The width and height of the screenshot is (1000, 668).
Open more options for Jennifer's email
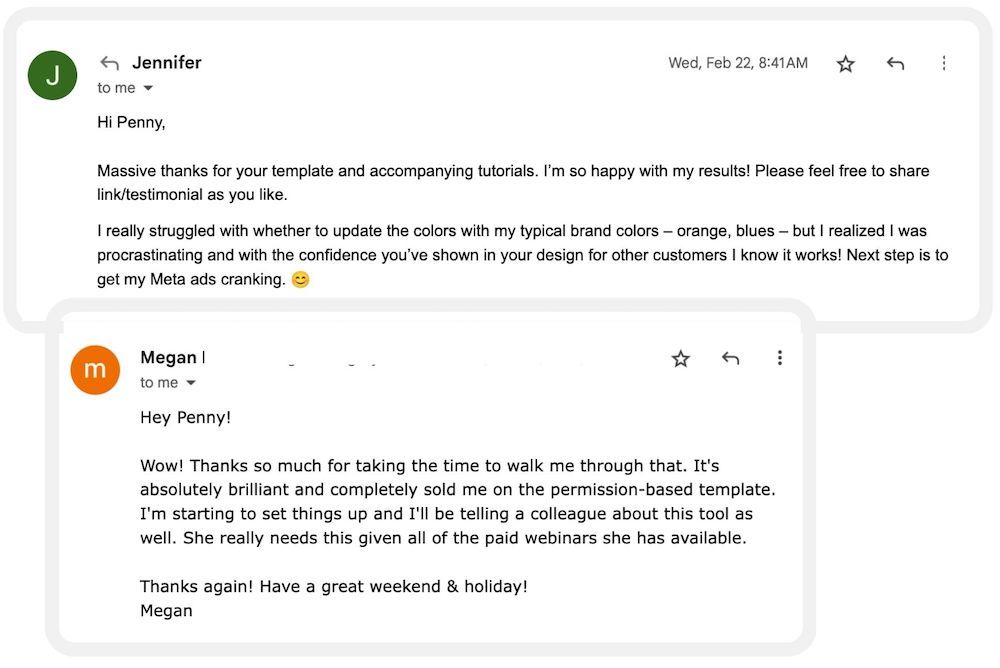click(x=943, y=64)
